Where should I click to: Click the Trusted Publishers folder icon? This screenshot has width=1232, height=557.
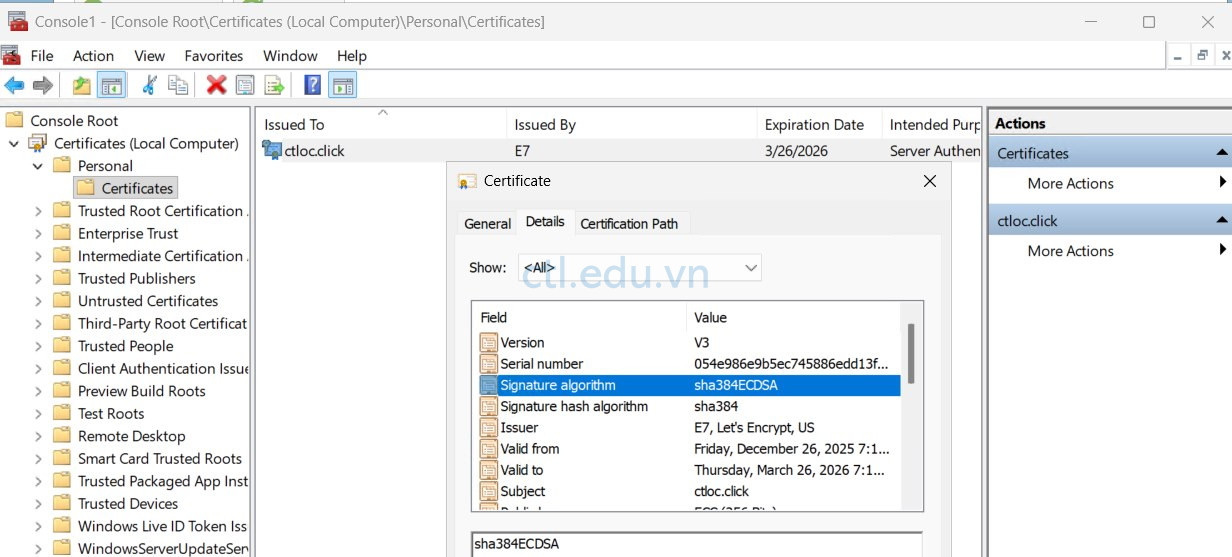pyautogui.click(x=62, y=278)
